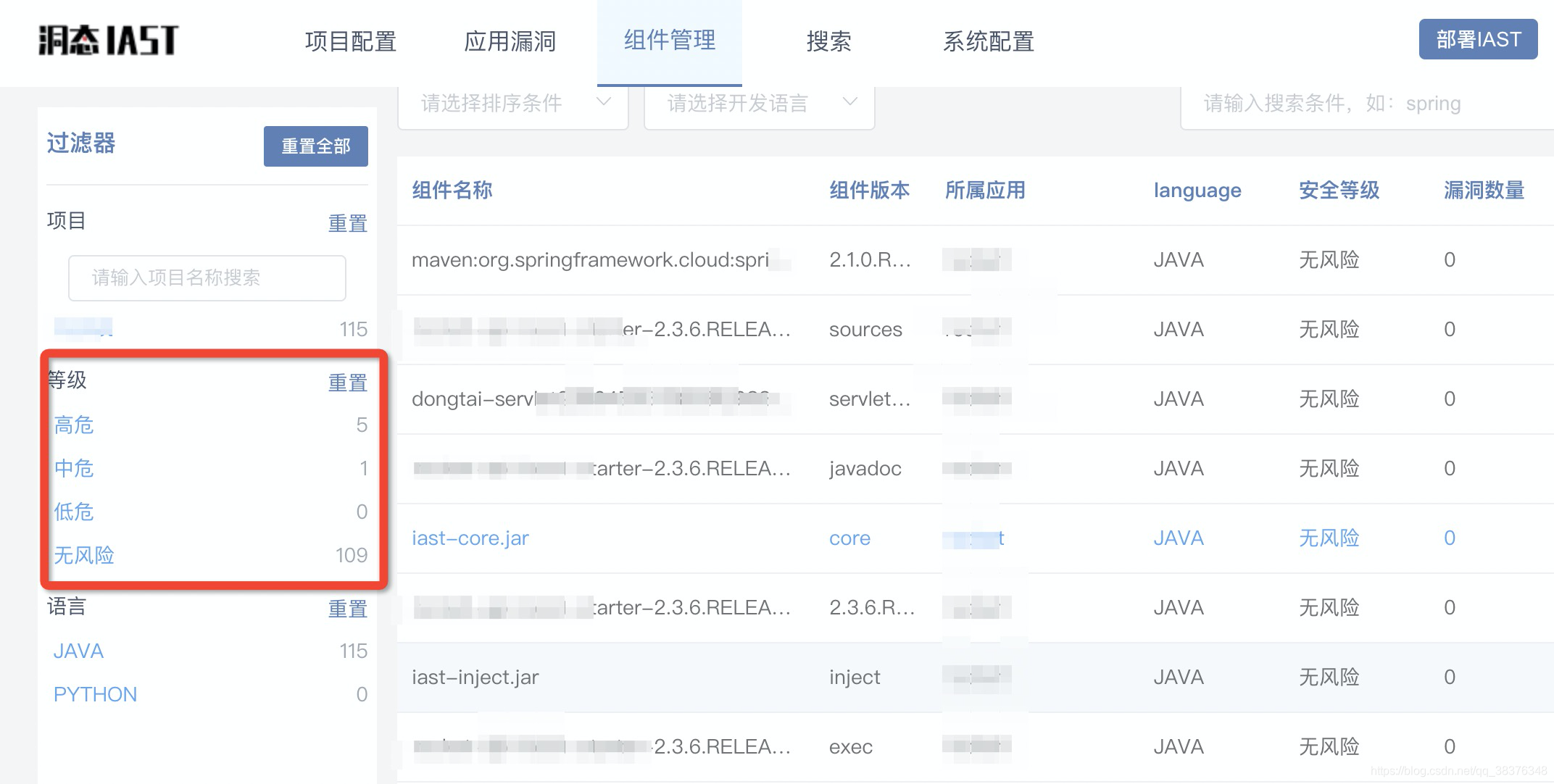Click the 2.1.0.R... version cell
The image size is (1554, 784).
[870, 259]
